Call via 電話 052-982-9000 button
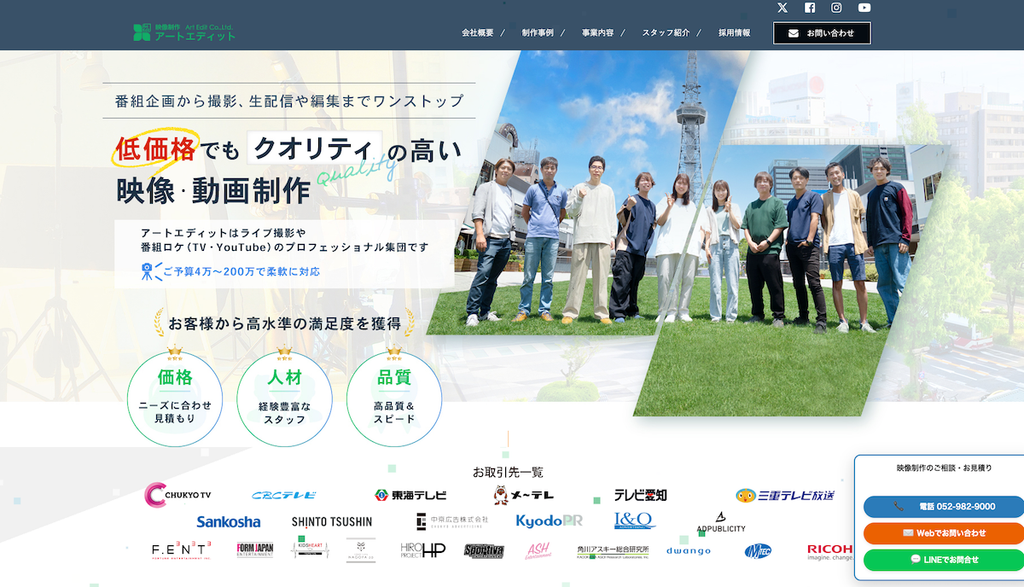1024x587 pixels. [943, 507]
